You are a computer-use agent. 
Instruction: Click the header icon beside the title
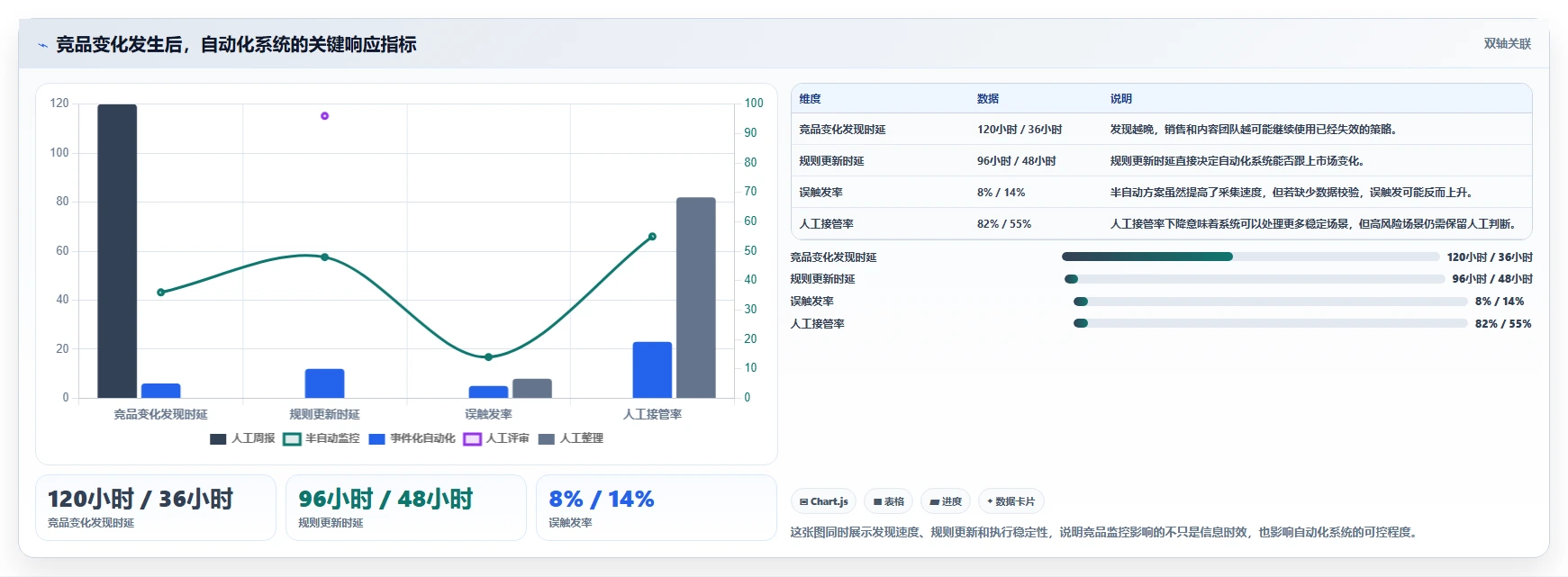pos(42,45)
